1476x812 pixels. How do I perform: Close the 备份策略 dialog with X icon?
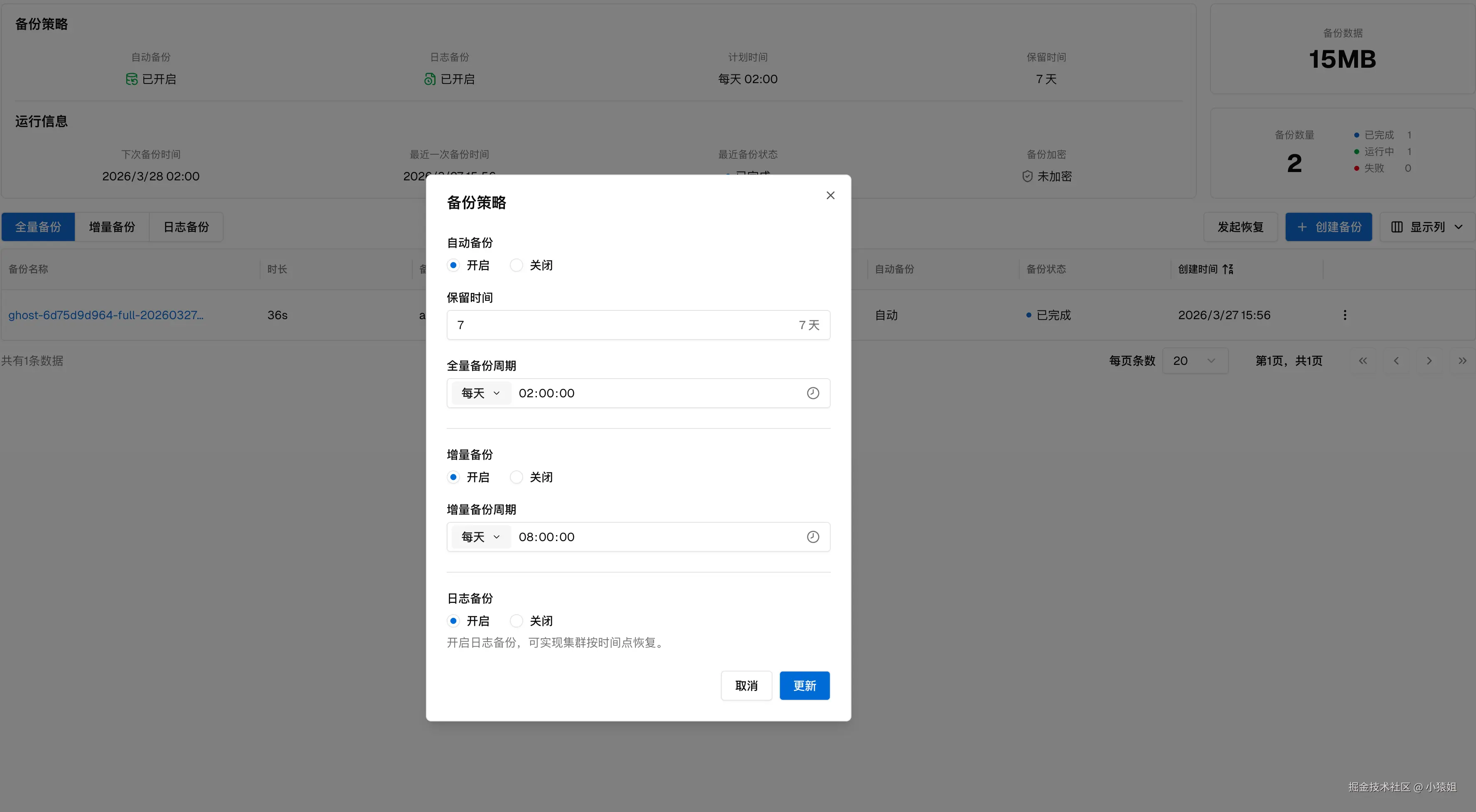click(x=830, y=195)
